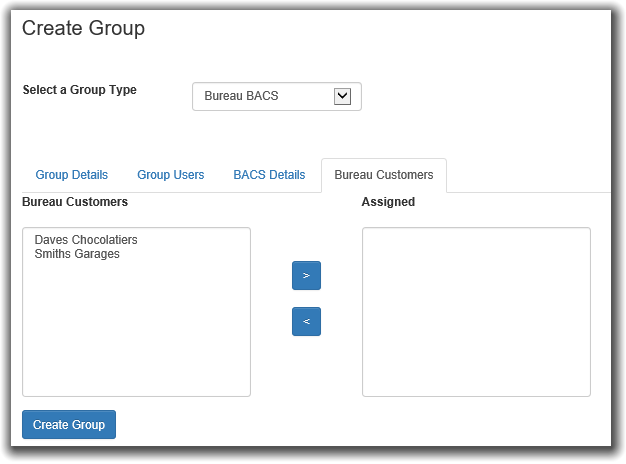Viewport: 626px width, 464px height.
Task: Select the Bureau Customers tab
Action: click(x=384, y=175)
